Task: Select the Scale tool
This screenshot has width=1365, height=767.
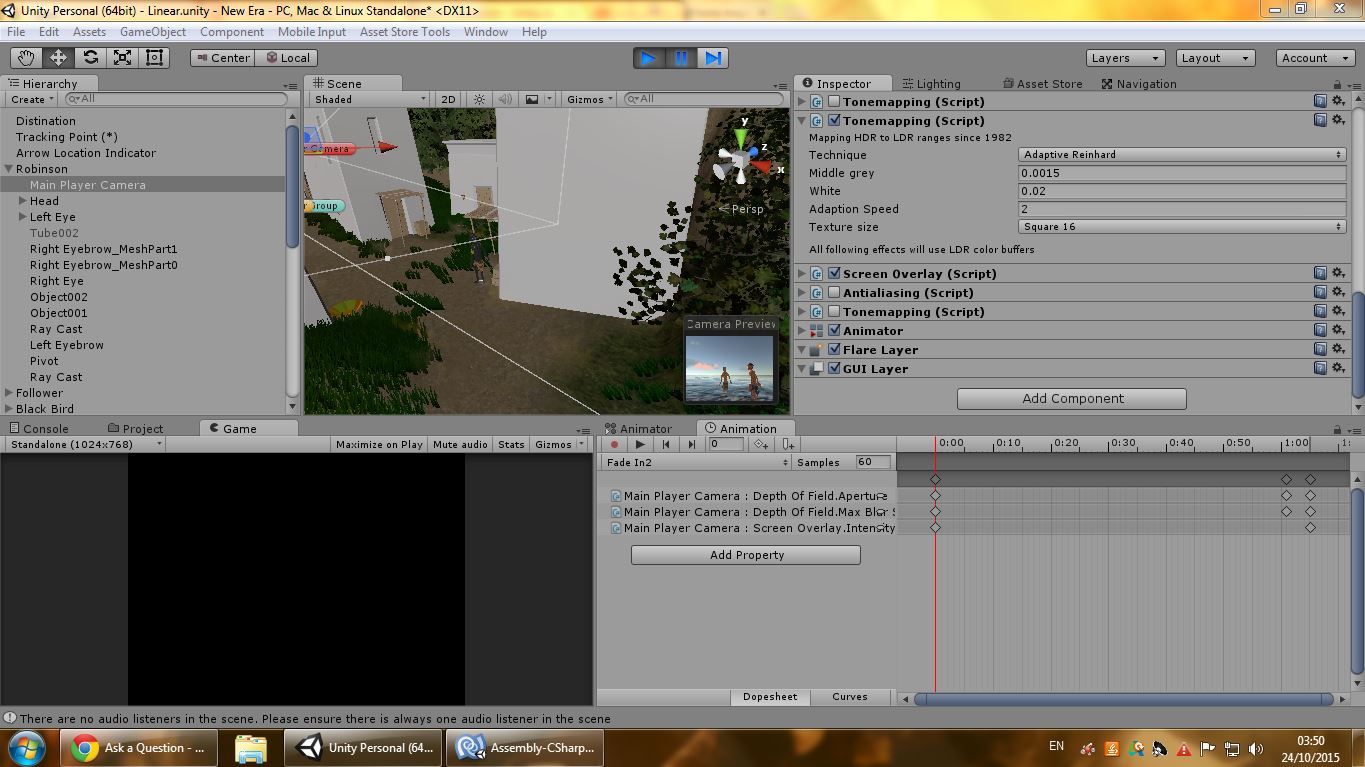Action: [122, 58]
